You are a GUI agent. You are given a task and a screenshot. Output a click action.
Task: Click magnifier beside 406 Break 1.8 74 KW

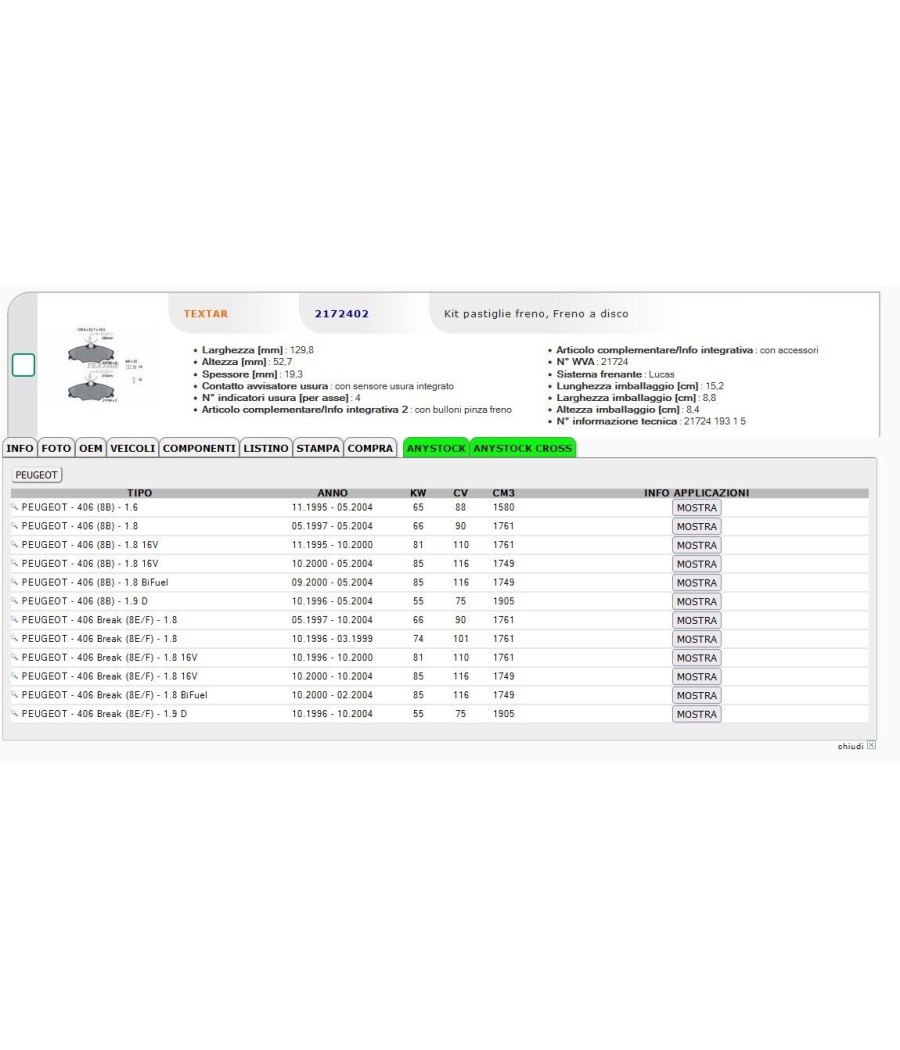15,639
